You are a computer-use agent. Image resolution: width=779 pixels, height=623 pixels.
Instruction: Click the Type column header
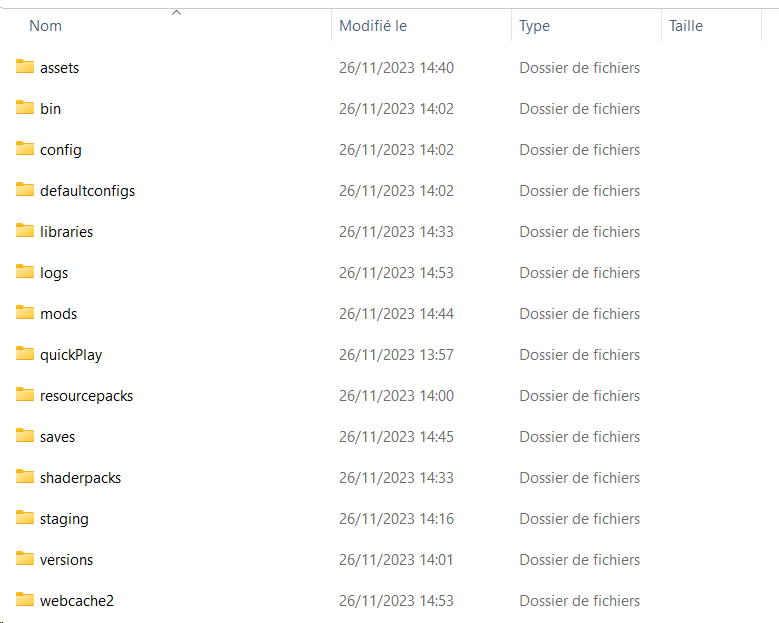[x=534, y=26]
